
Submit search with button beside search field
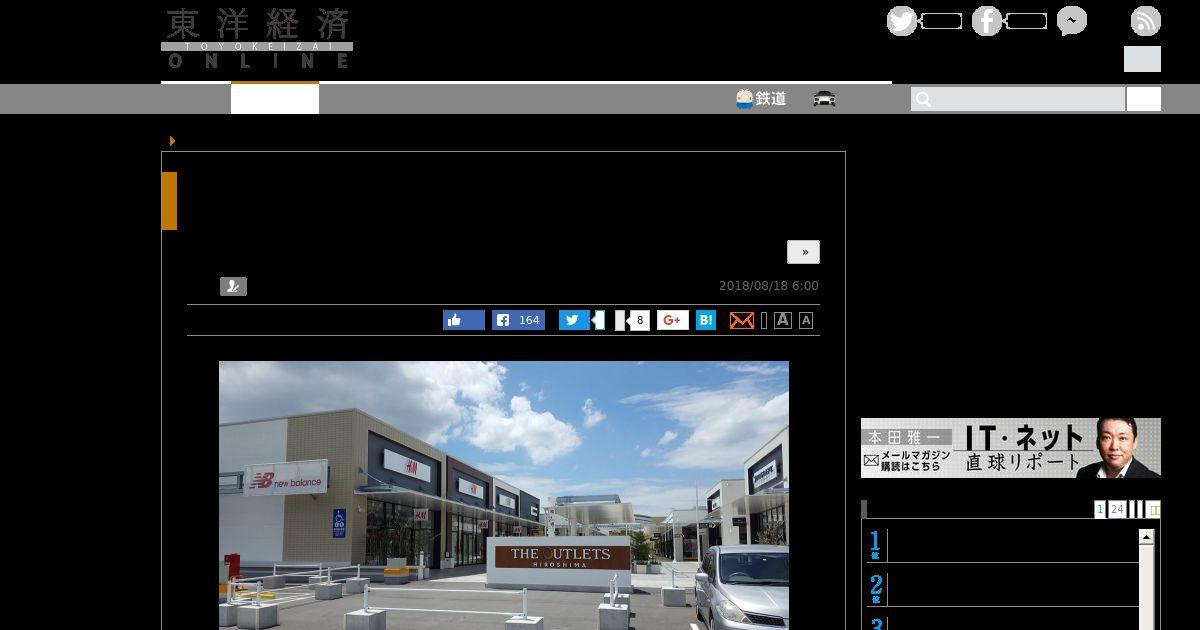pyautogui.click(x=1144, y=99)
